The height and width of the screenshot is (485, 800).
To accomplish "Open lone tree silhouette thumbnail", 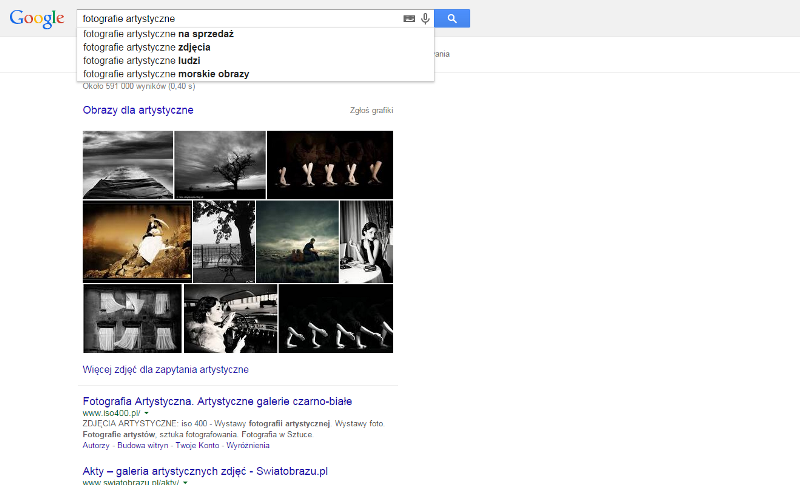I will 220,165.
